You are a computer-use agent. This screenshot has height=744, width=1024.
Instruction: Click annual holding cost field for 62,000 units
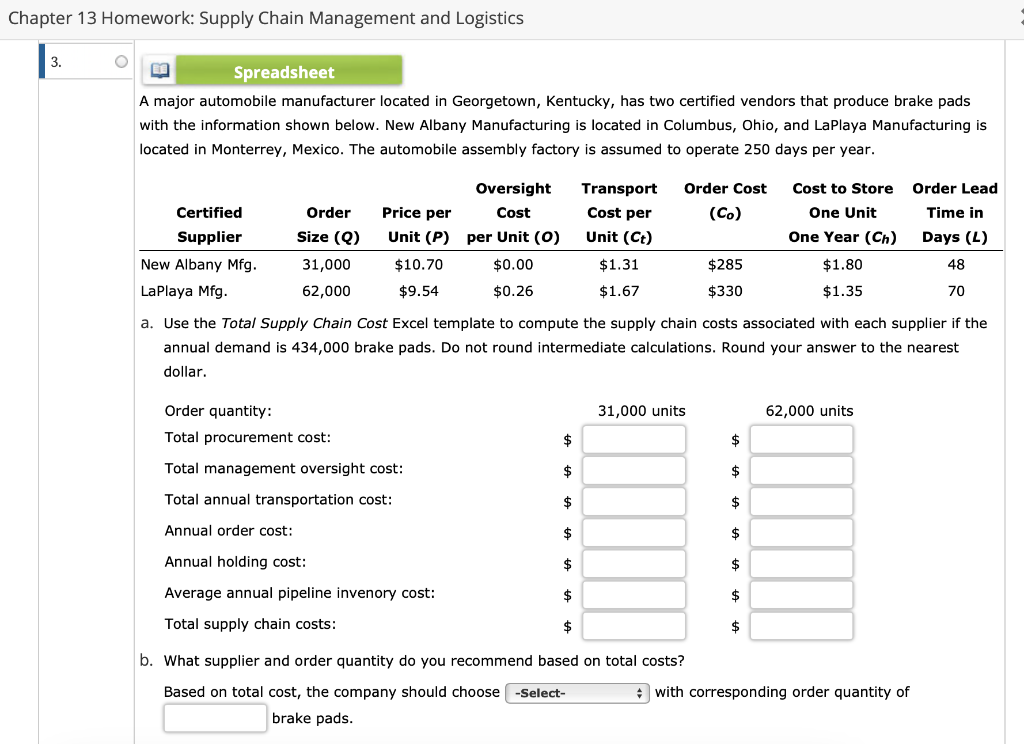[801, 562]
